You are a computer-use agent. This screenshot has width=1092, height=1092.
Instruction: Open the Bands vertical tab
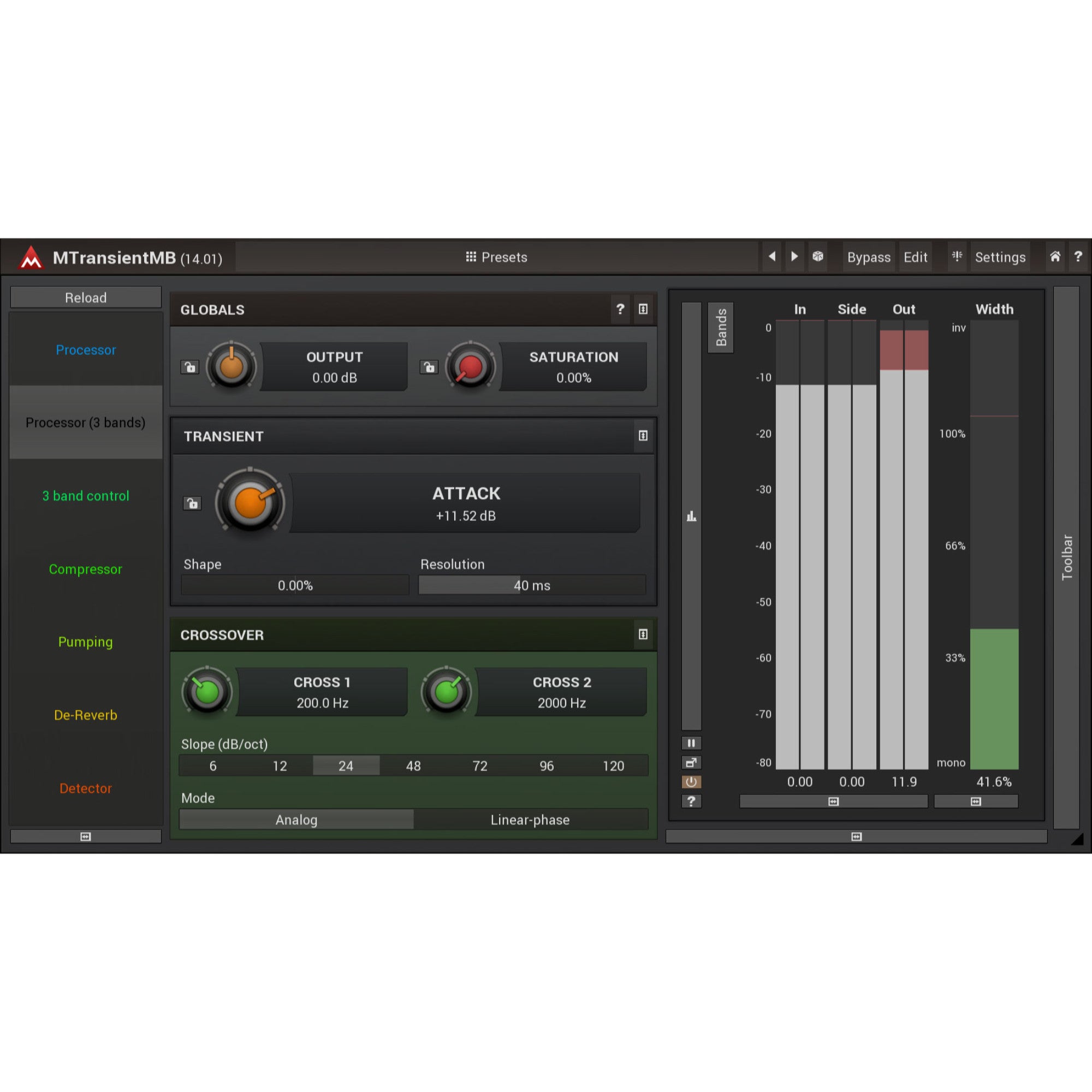point(721,328)
